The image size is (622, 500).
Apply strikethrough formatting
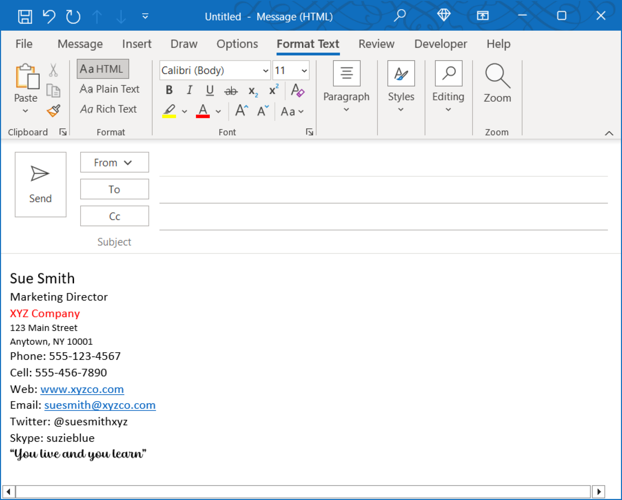point(231,91)
